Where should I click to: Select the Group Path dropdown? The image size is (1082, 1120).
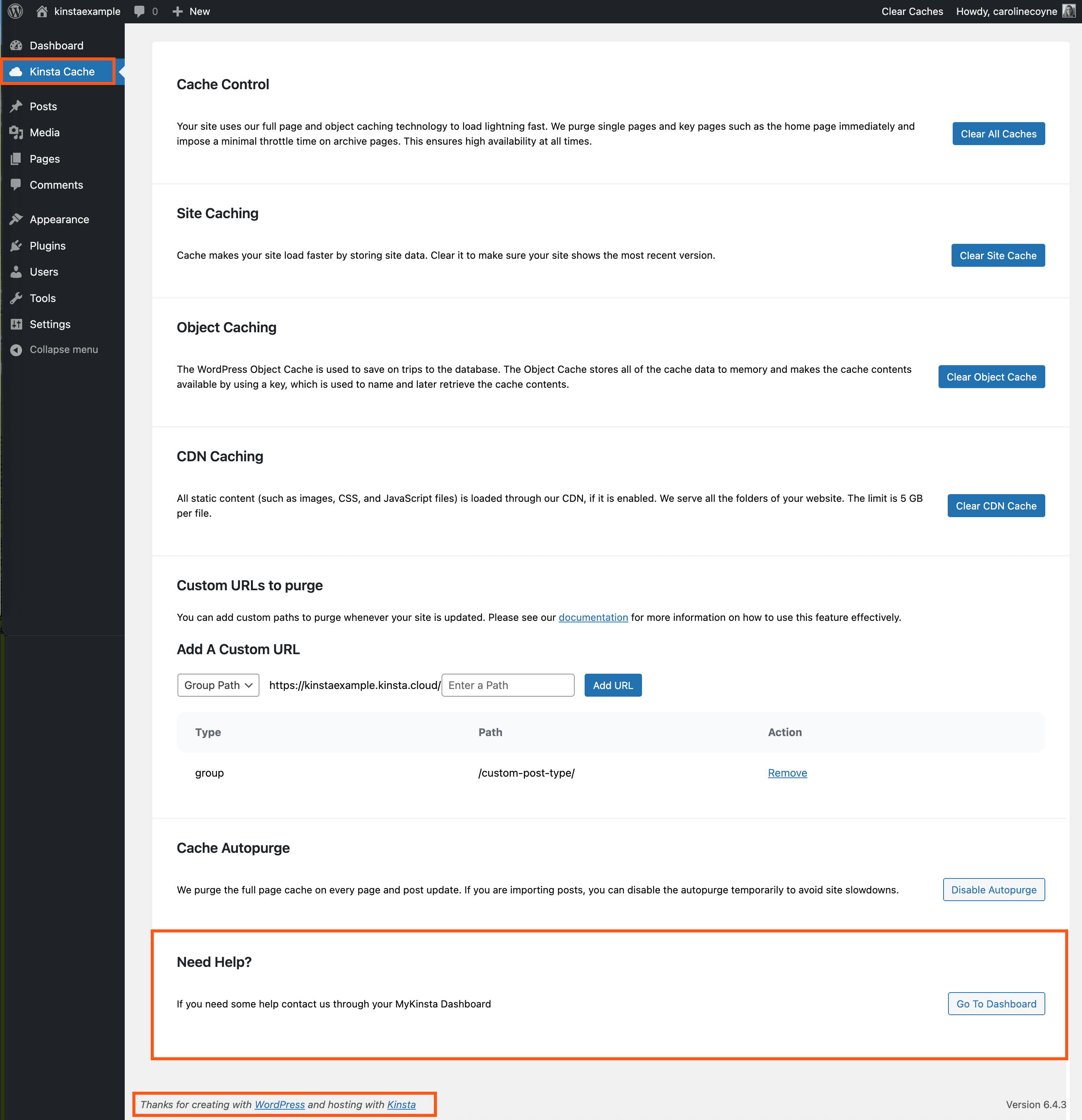[216, 685]
